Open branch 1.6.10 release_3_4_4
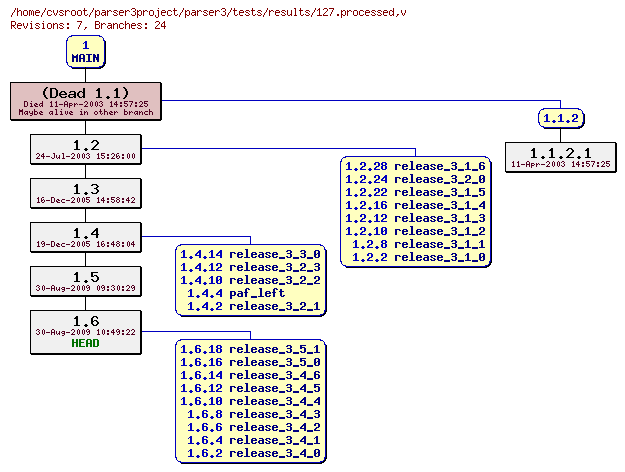The height and width of the screenshot is (472, 625). pos(250,401)
